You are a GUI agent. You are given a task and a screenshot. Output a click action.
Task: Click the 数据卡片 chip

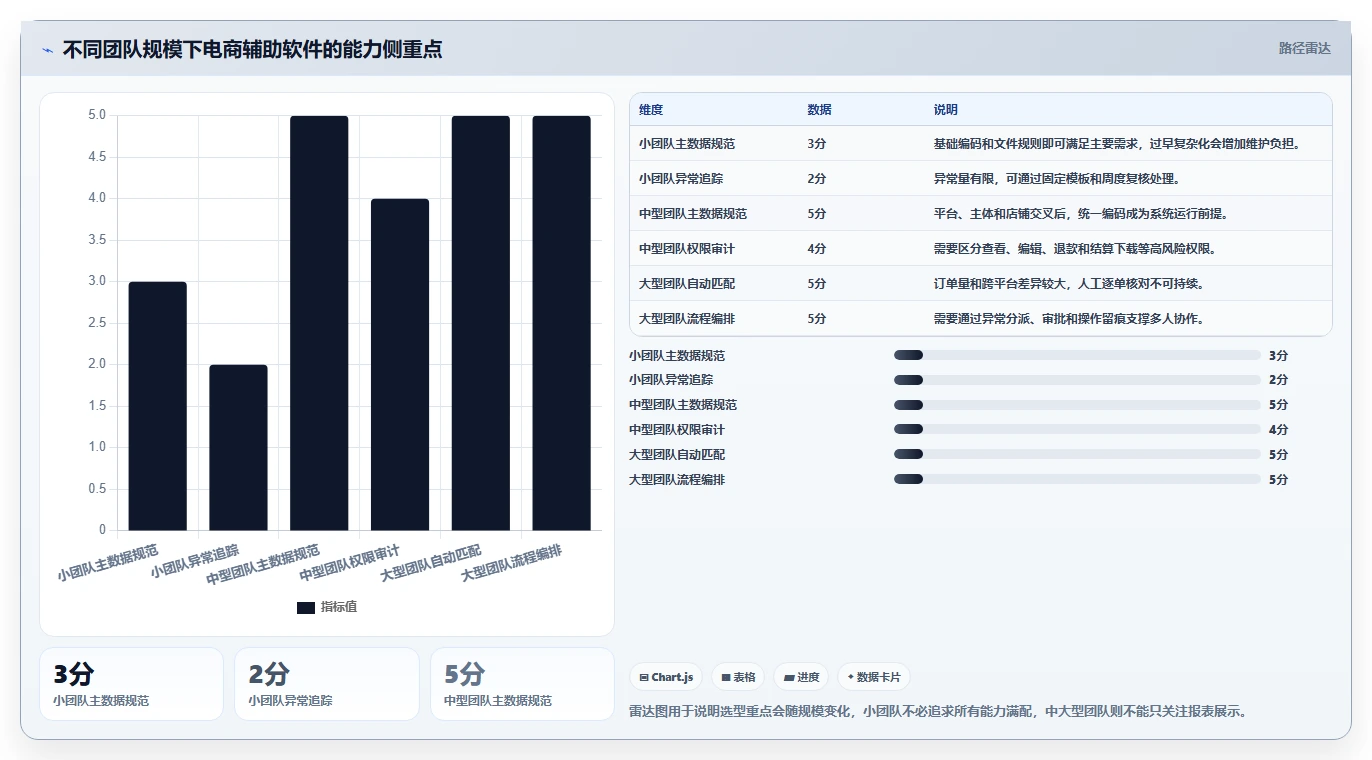(874, 677)
